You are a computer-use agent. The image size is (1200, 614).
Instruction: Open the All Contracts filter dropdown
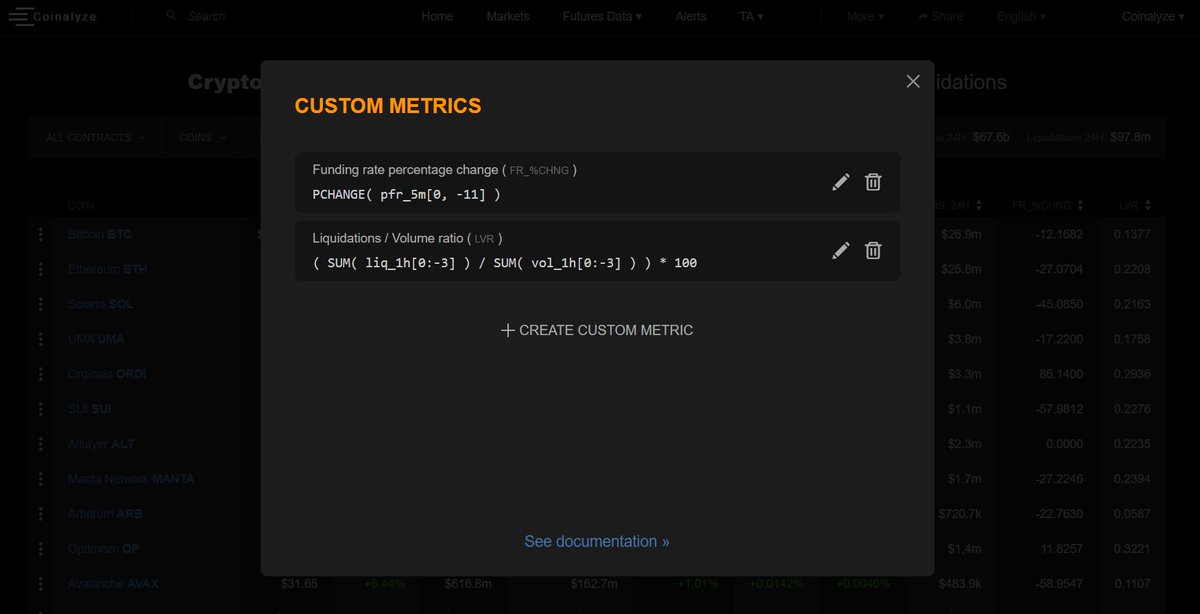(x=95, y=138)
